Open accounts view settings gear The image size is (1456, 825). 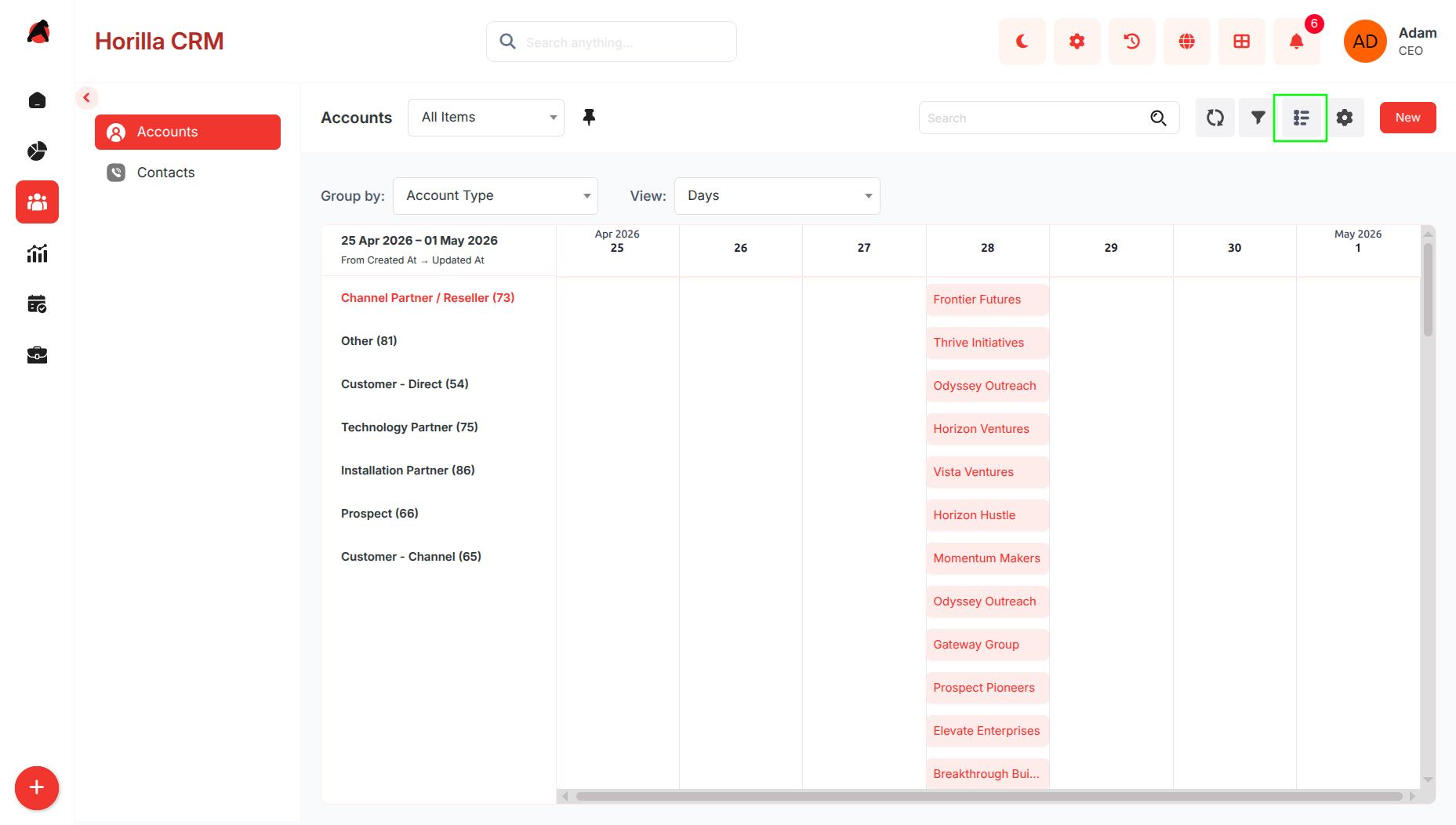click(1345, 118)
